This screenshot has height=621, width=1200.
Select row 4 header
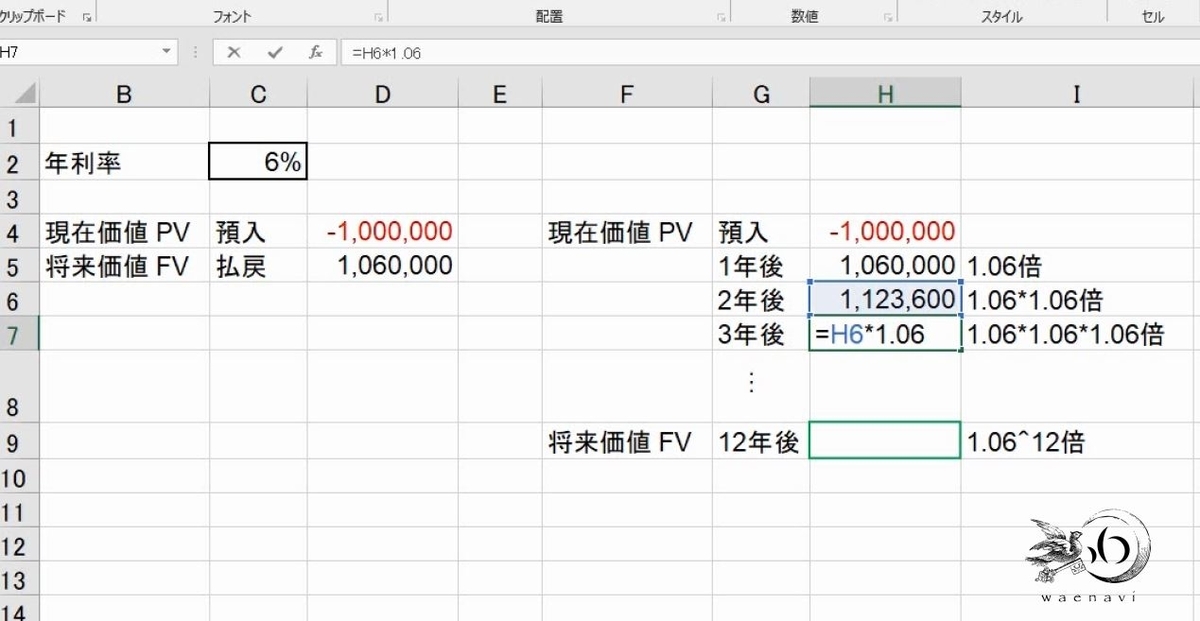19,232
